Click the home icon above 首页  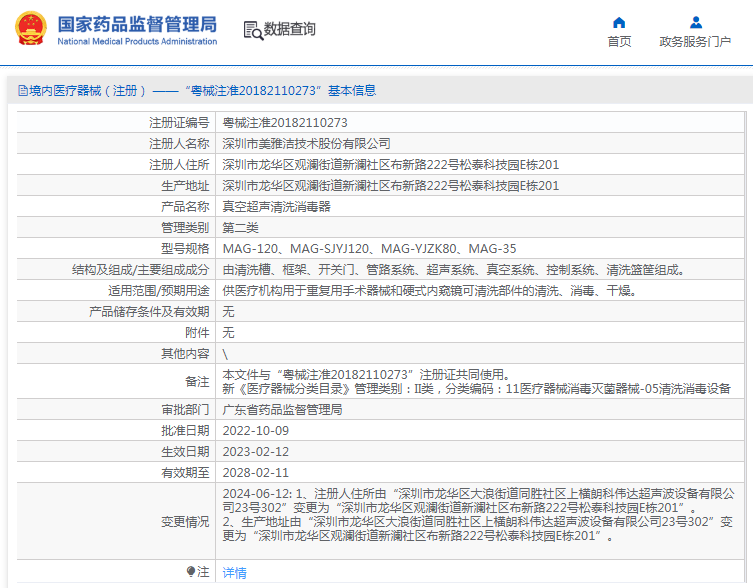point(619,23)
